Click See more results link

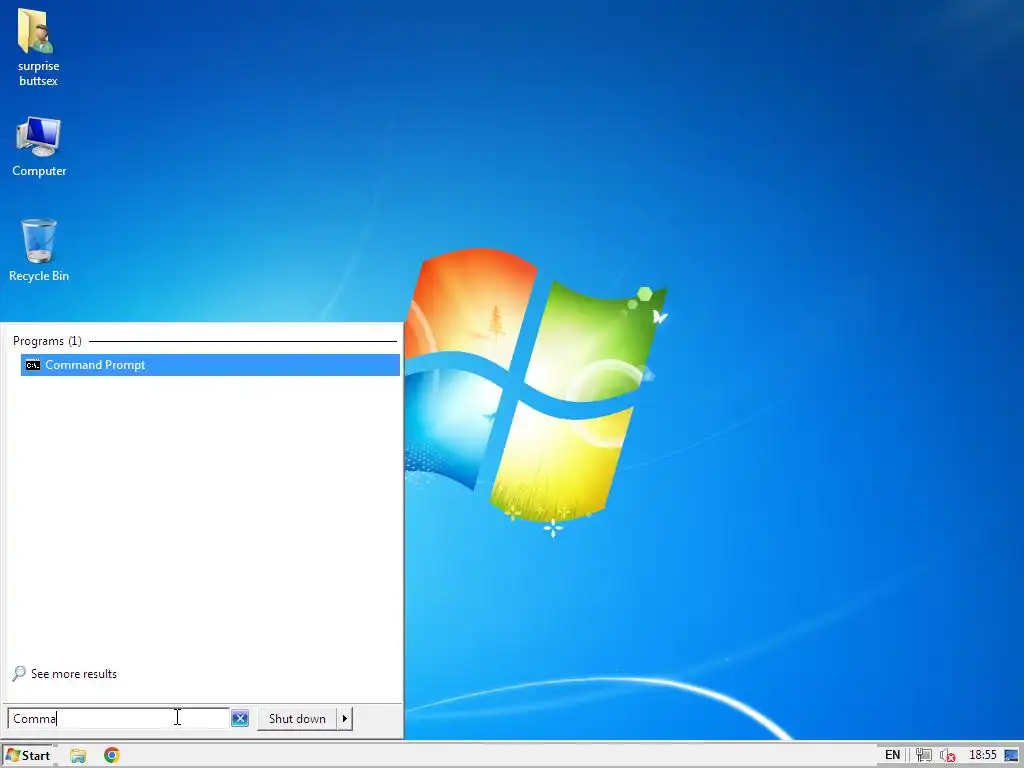pyautogui.click(x=74, y=674)
